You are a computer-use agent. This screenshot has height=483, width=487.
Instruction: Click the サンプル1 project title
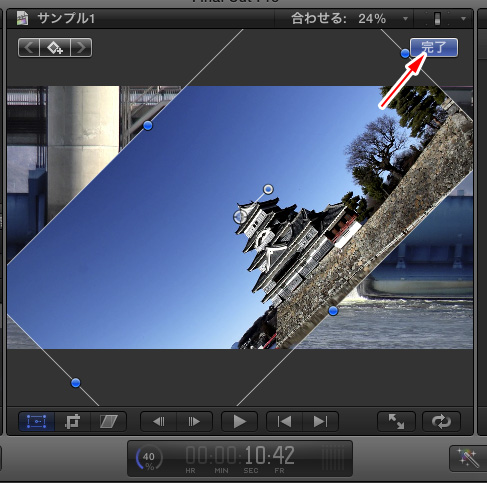[x=66, y=18]
